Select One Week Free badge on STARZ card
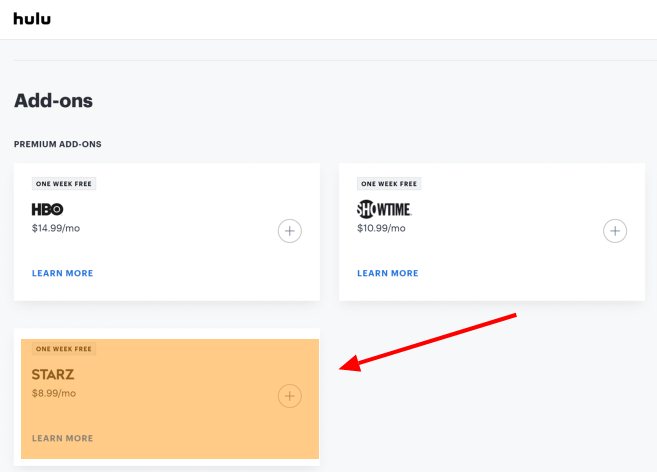 click(x=64, y=349)
